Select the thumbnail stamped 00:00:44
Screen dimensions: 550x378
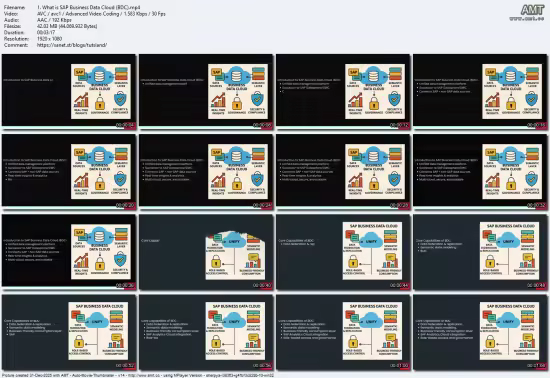click(x=343, y=252)
